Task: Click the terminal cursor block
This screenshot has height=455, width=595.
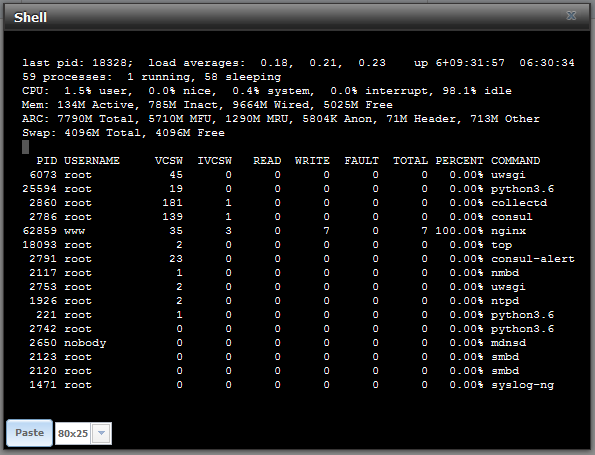Action: [25, 147]
